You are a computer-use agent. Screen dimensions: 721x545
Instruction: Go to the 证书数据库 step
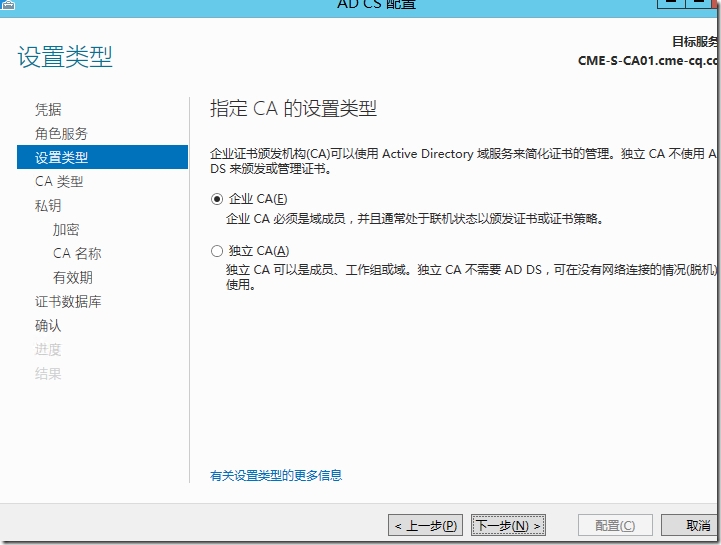click(x=68, y=302)
